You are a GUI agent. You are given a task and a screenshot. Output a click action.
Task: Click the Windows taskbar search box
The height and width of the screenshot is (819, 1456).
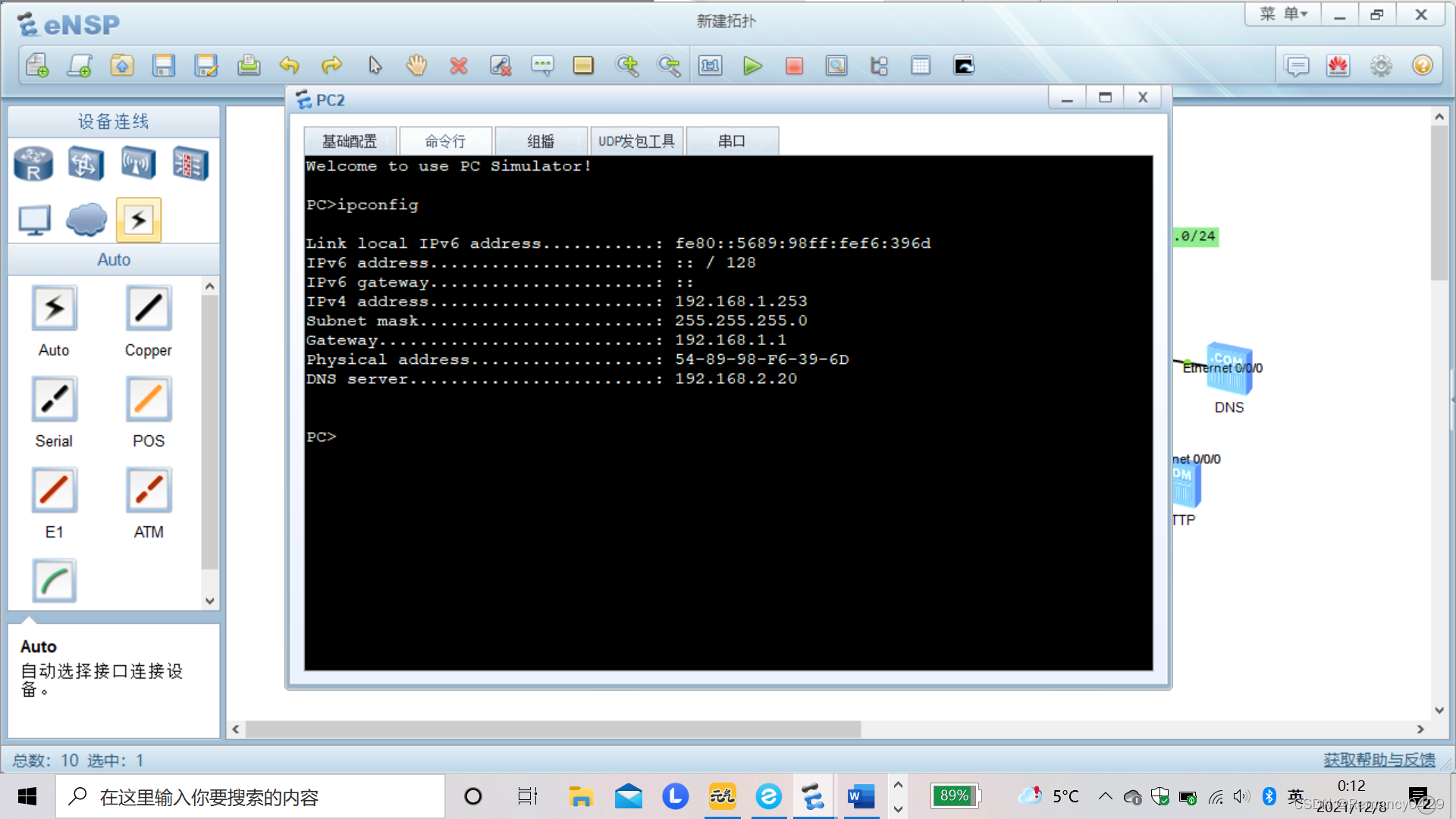click(250, 797)
